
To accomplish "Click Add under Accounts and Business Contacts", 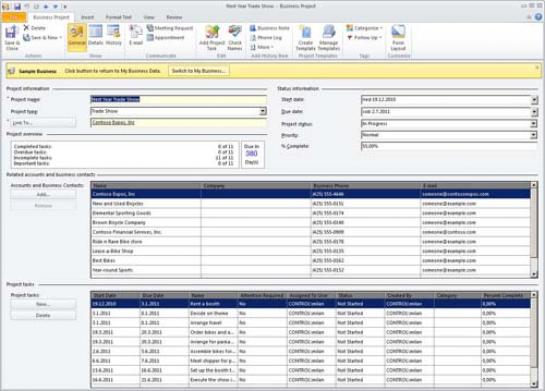I will click(43, 195).
